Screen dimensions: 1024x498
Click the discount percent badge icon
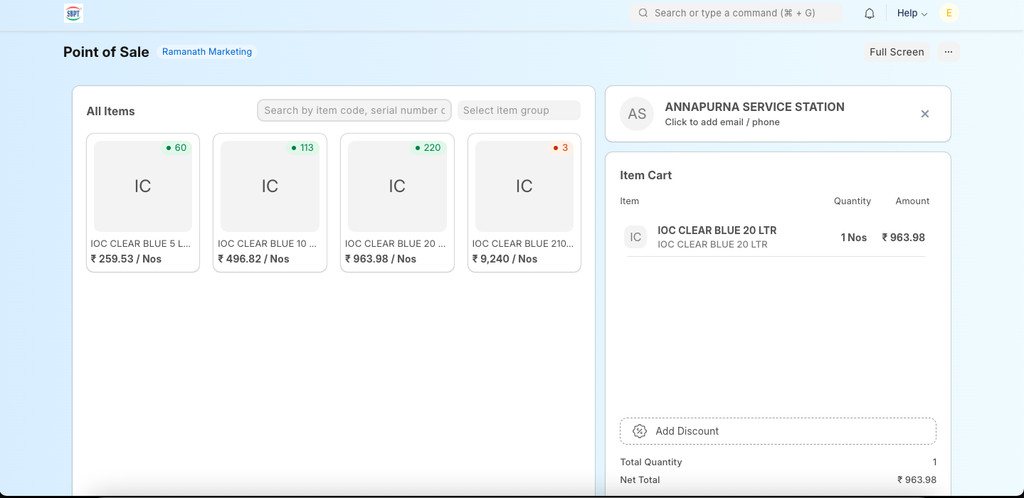[x=640, y=431]
